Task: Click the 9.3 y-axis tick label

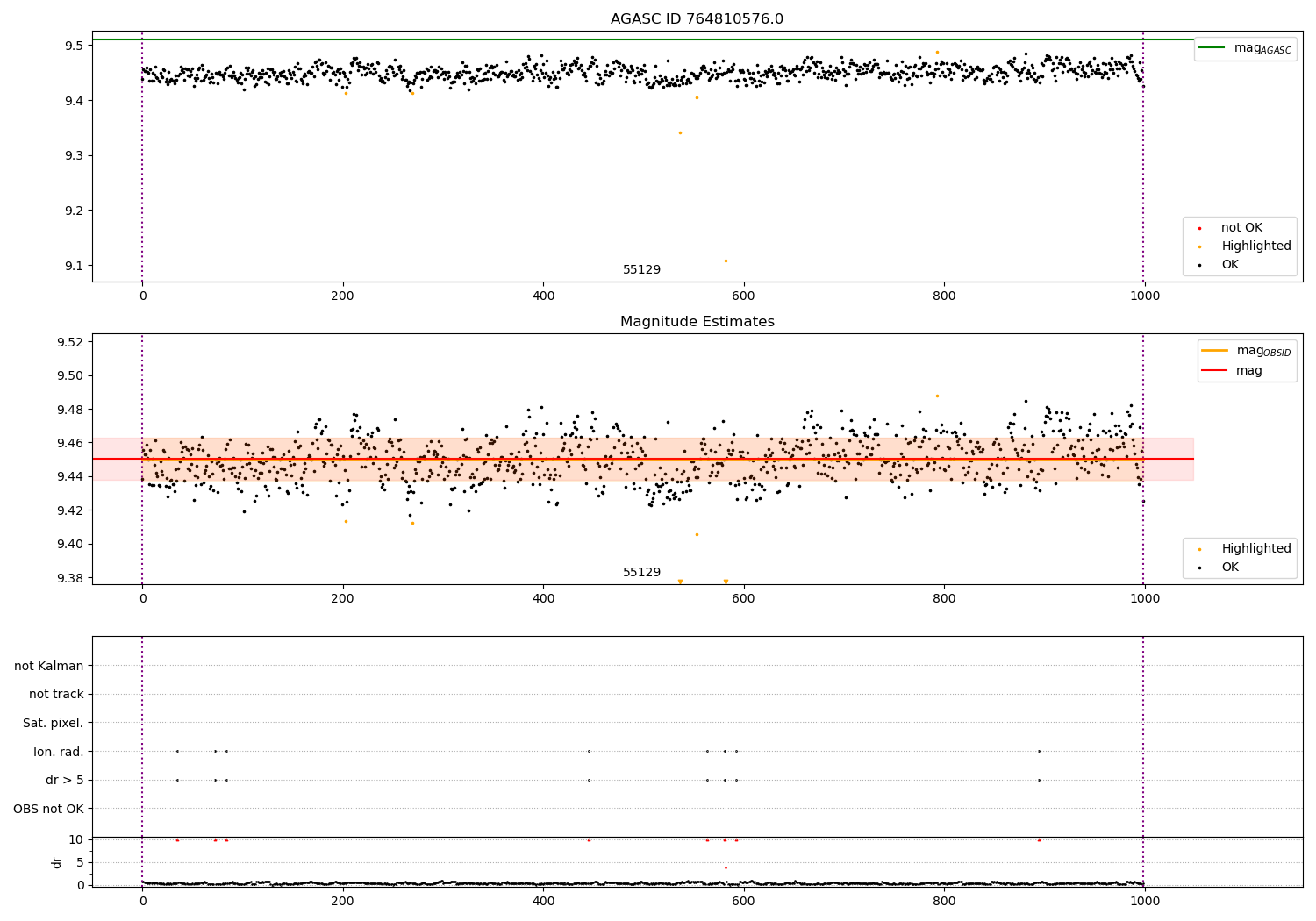Action: pos(74,156)
